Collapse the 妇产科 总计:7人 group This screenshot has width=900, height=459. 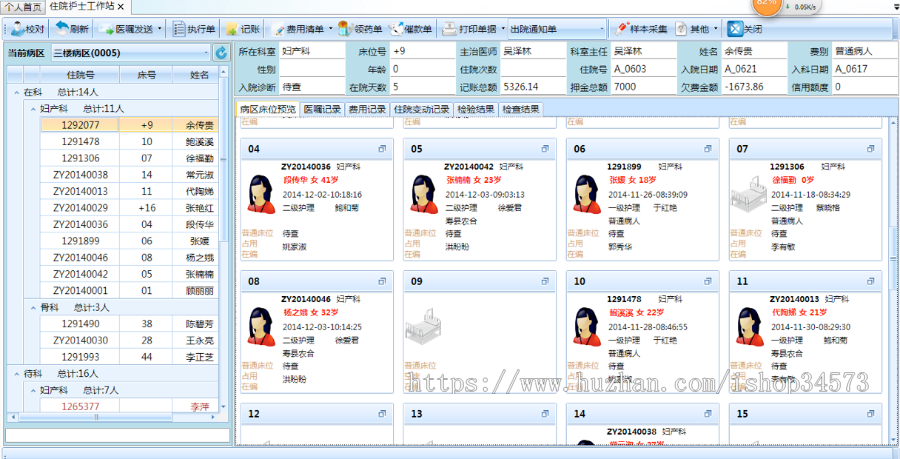[x=33, y=390]
